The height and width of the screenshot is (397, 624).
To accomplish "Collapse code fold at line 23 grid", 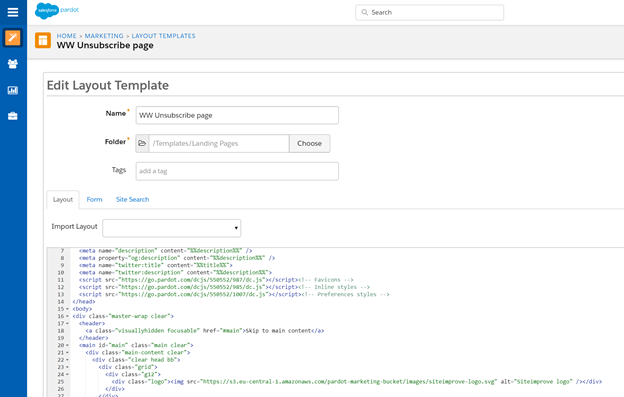I will 67,367.
